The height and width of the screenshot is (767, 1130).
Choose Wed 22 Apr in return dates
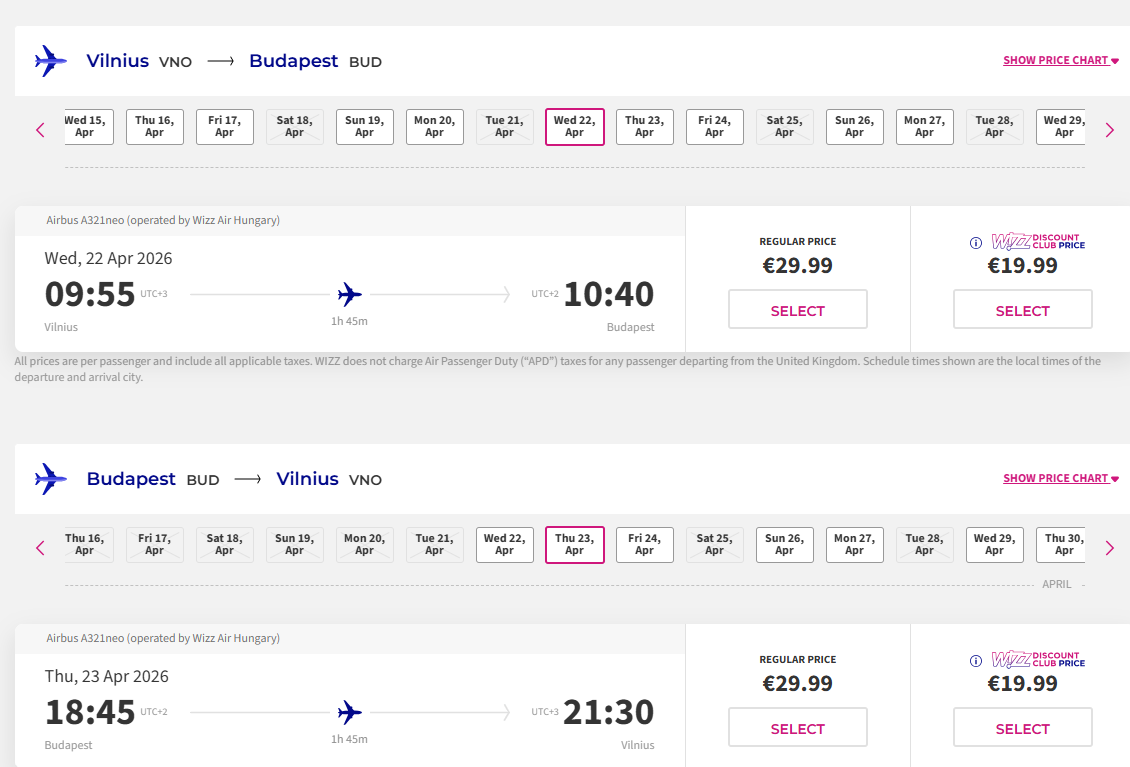click(504, 545)
